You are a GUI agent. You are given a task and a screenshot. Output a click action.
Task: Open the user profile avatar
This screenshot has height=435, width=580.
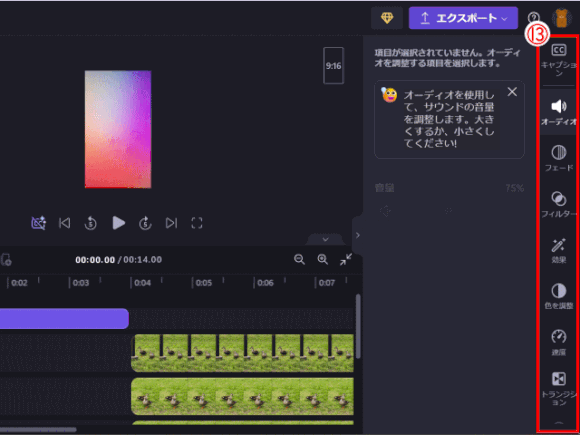[562, 18]
